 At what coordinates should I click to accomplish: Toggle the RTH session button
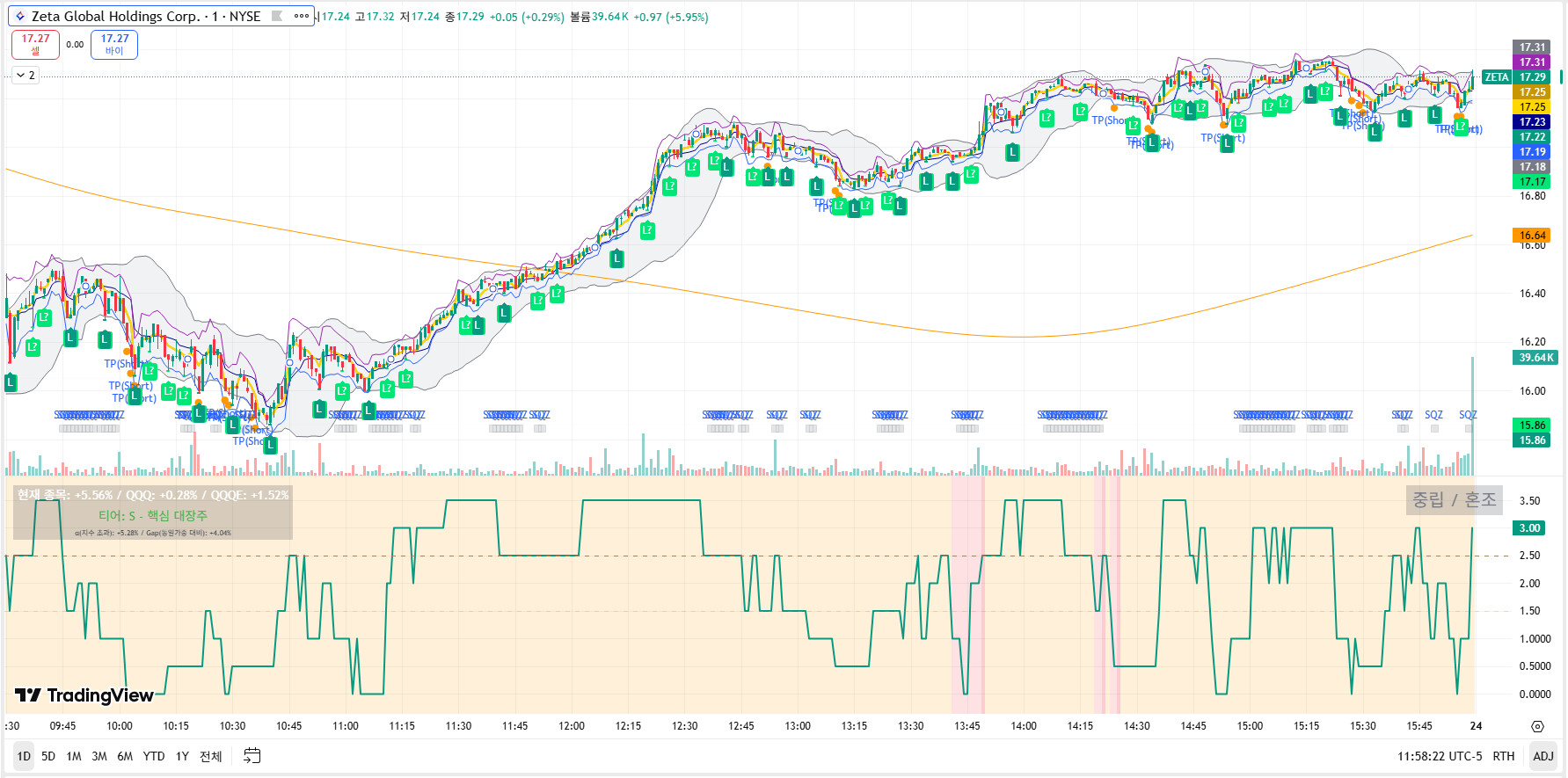pos(1503,756)
